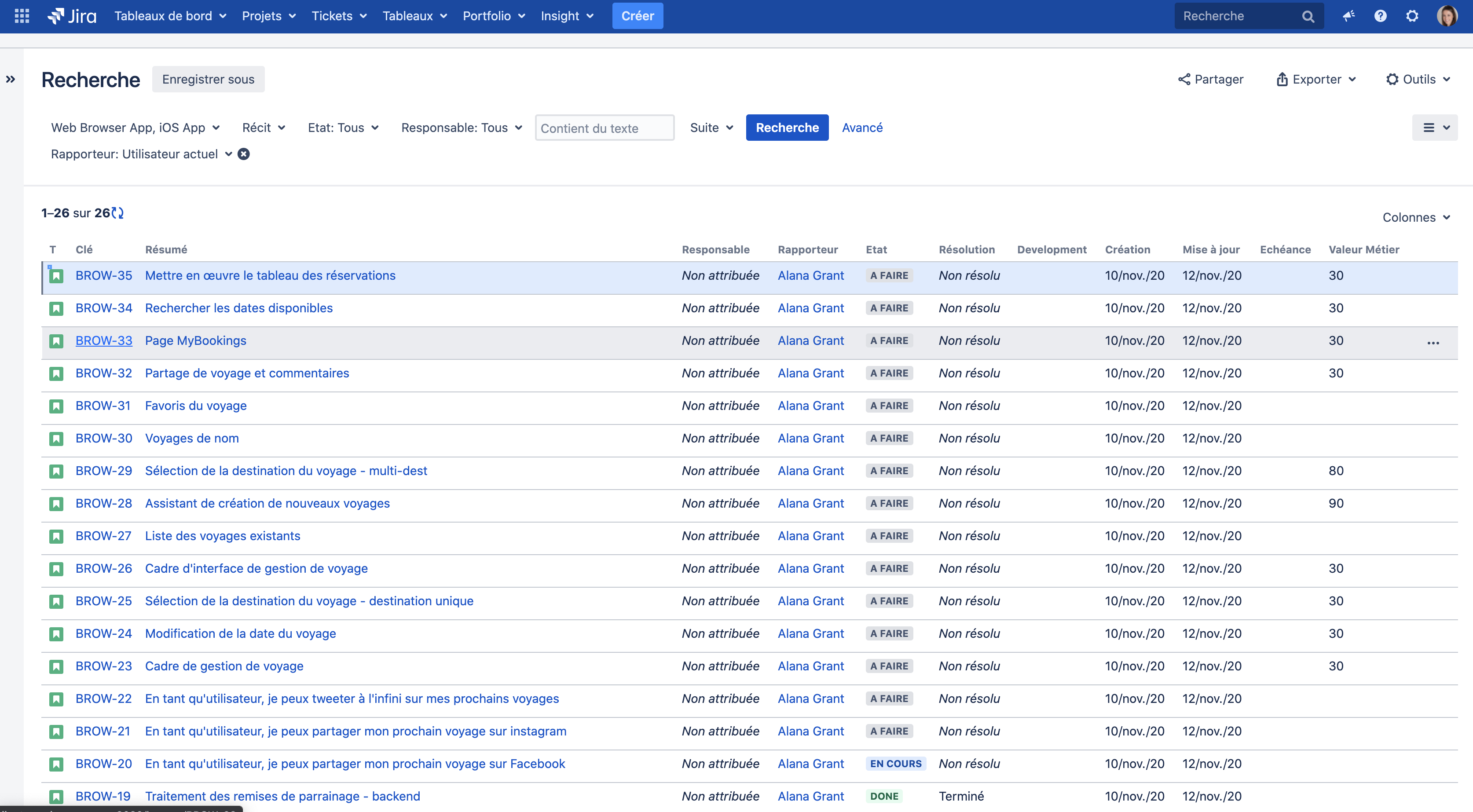Click the Contient du texte field
This screenshot has height=812, width=1473.
(x=605, y=128)
